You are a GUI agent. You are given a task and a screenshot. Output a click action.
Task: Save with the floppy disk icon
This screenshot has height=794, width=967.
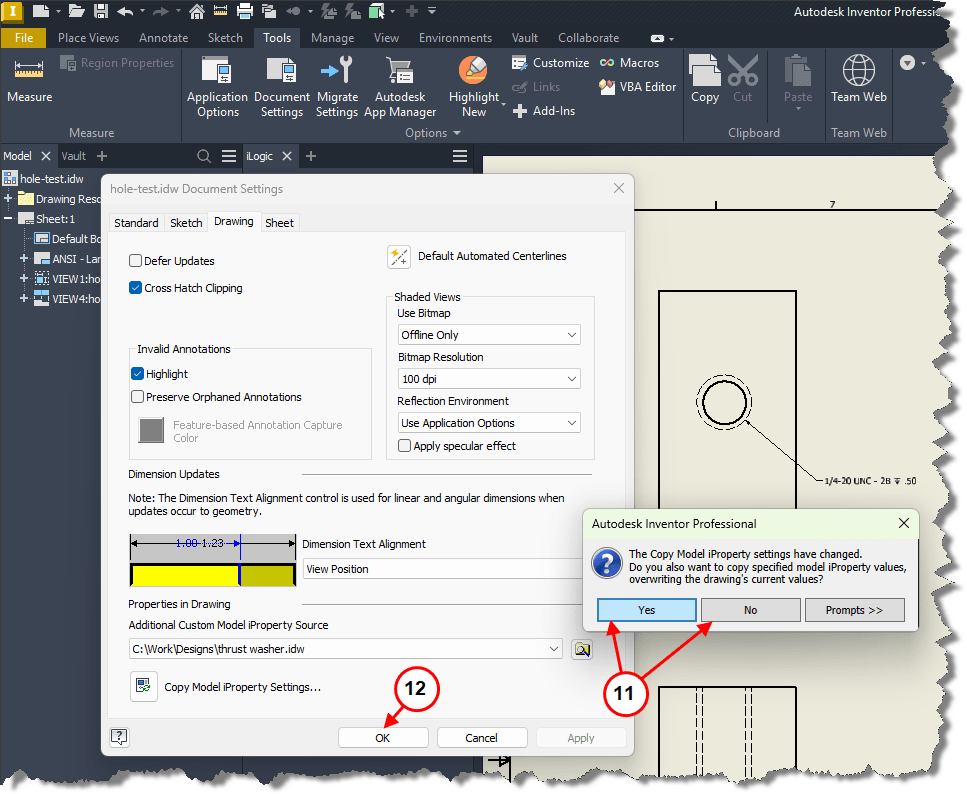click(101, 10)
